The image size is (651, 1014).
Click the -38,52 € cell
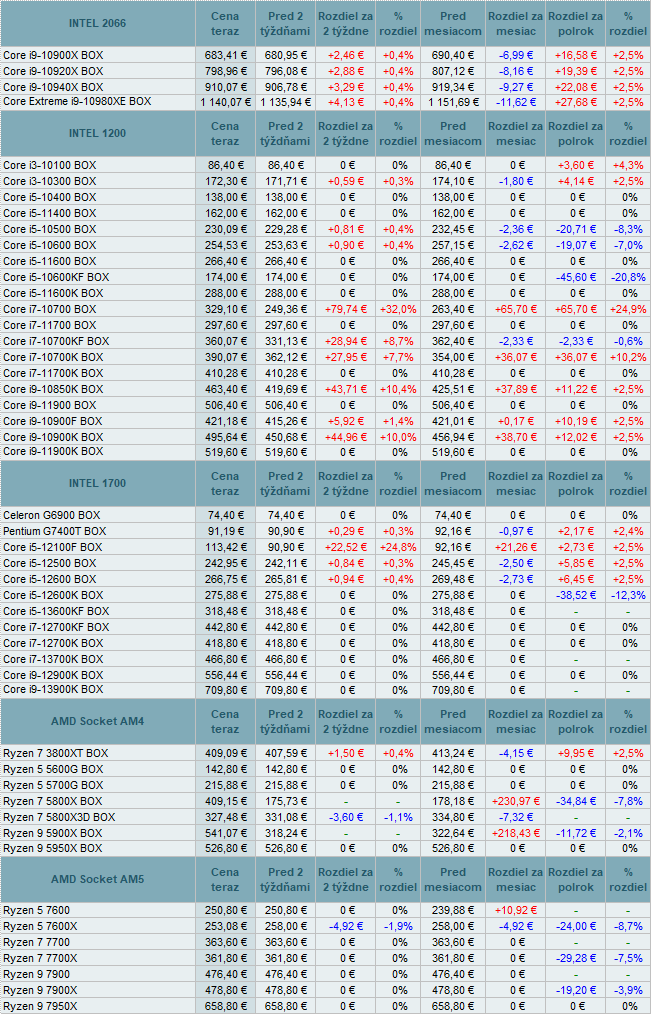pyautogui.click(x=575, y=595)
